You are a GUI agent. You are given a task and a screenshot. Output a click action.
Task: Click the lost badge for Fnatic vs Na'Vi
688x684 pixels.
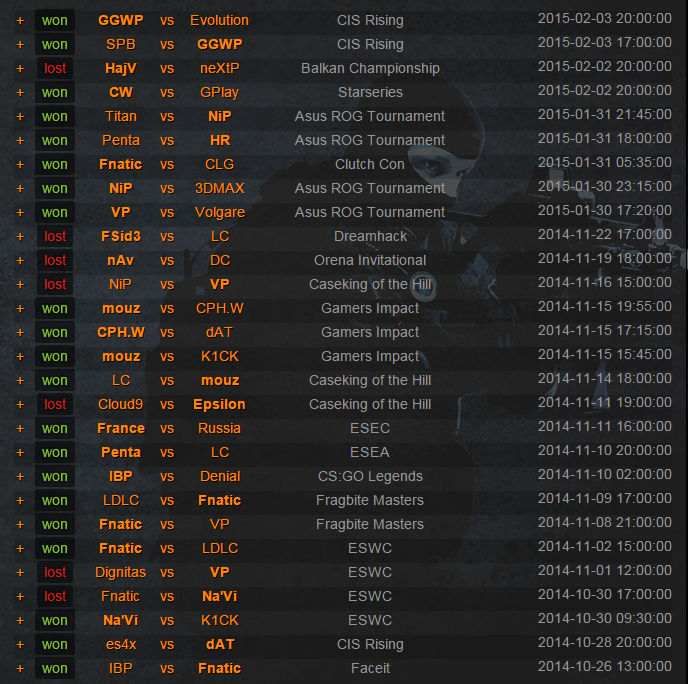55,596
